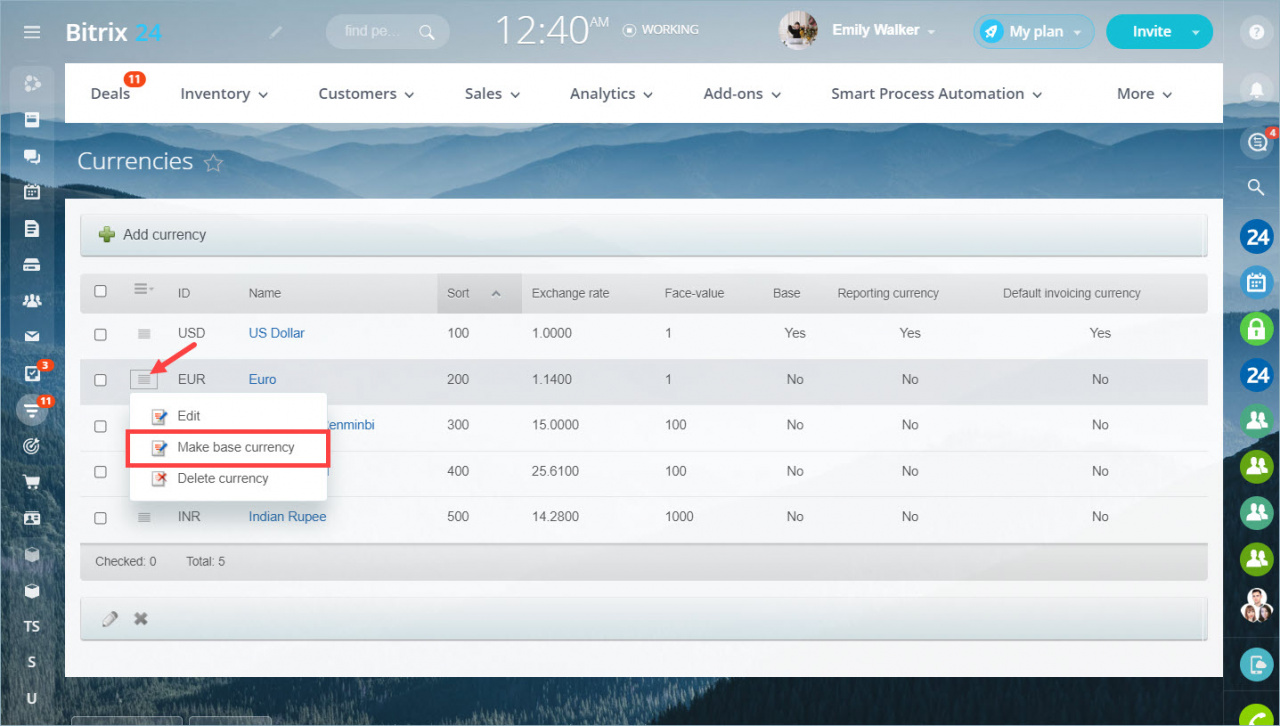Click the cloud phone icon in right panel
Screen dimensions: 1280x726
pos(1256,664)
